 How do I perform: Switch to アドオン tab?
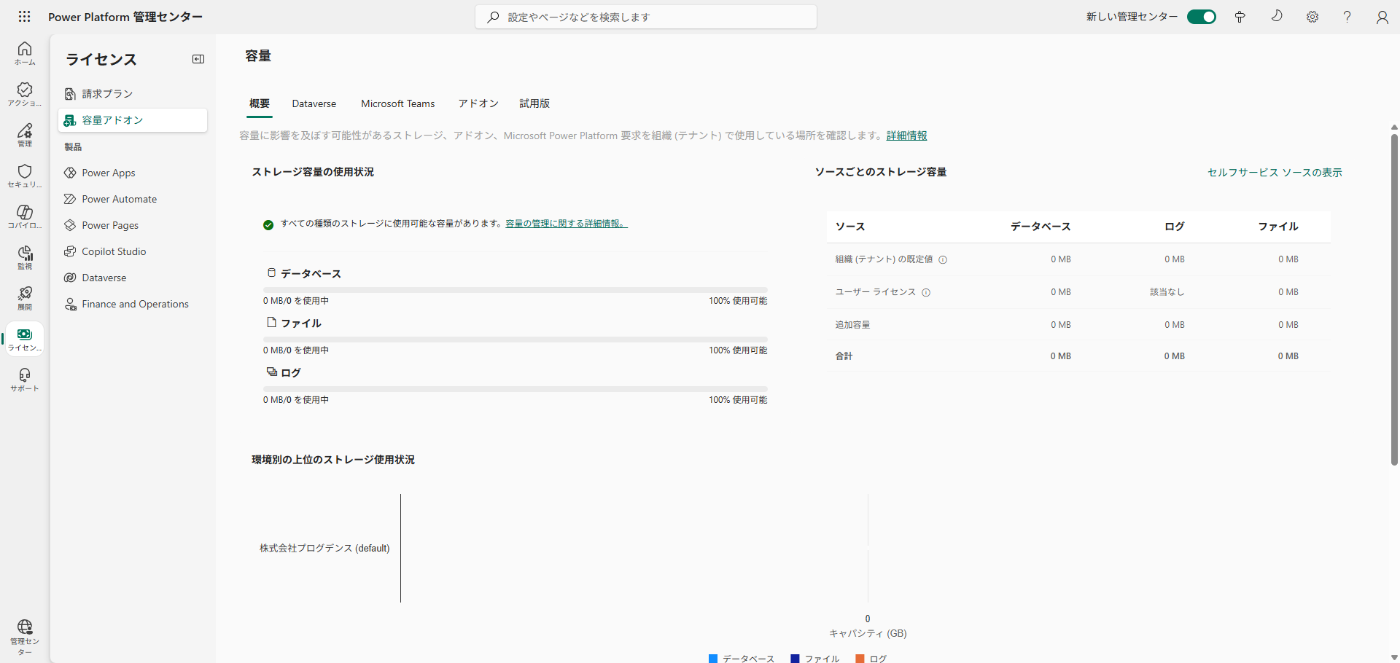[478, 103]
